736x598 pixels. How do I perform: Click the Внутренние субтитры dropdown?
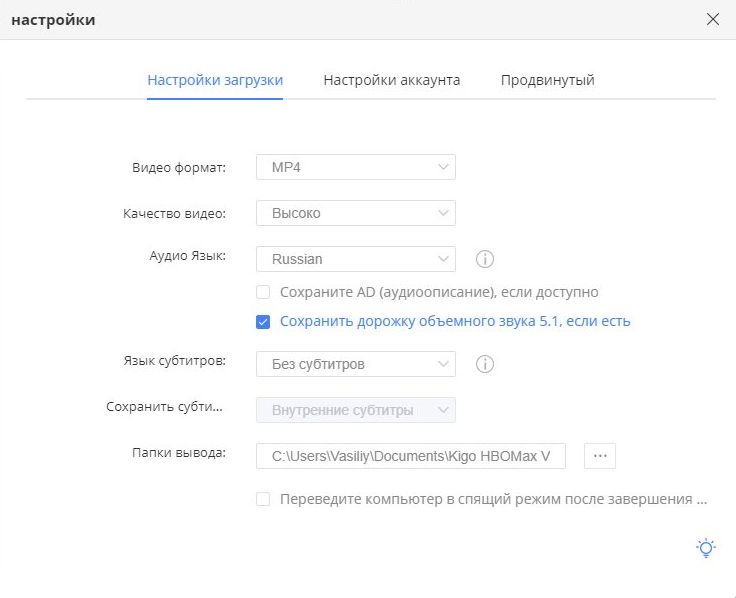coord(356,410)
